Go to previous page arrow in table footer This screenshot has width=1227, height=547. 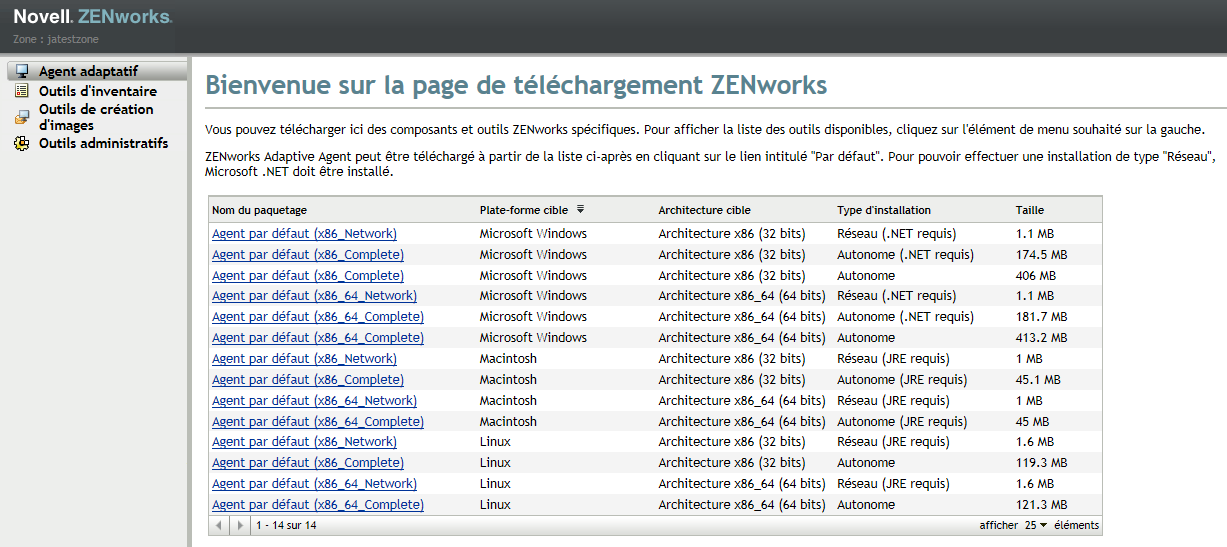(220, 525)
